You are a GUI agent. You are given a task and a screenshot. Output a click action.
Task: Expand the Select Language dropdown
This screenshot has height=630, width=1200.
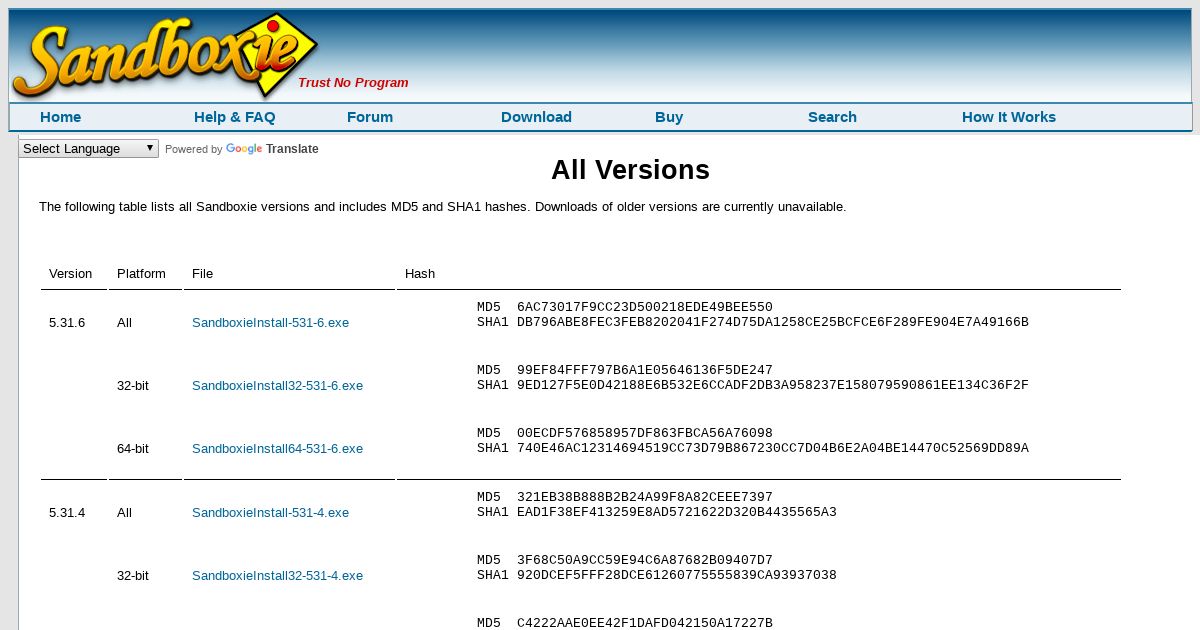pos(88,148)
